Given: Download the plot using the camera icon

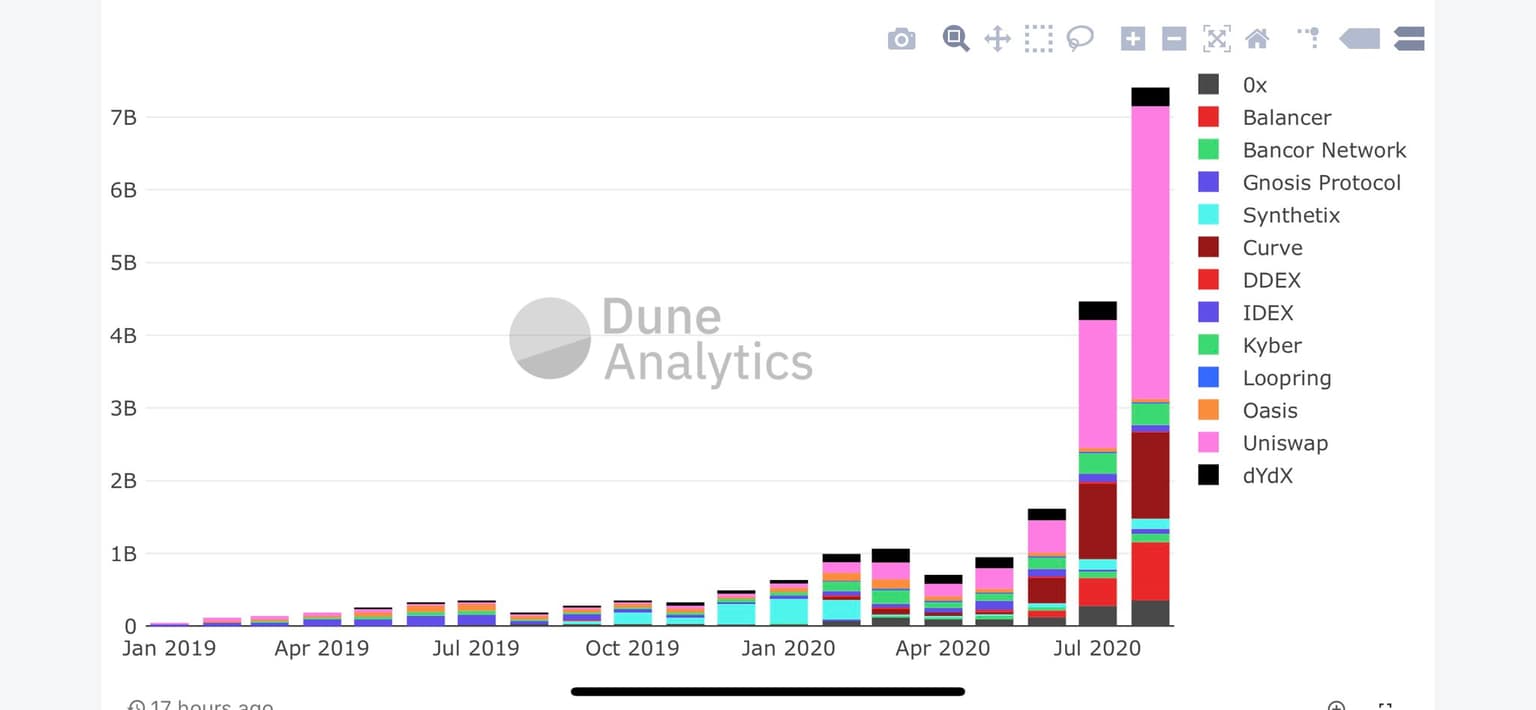Looking at the screenshot, I should (x=901, y=39).
